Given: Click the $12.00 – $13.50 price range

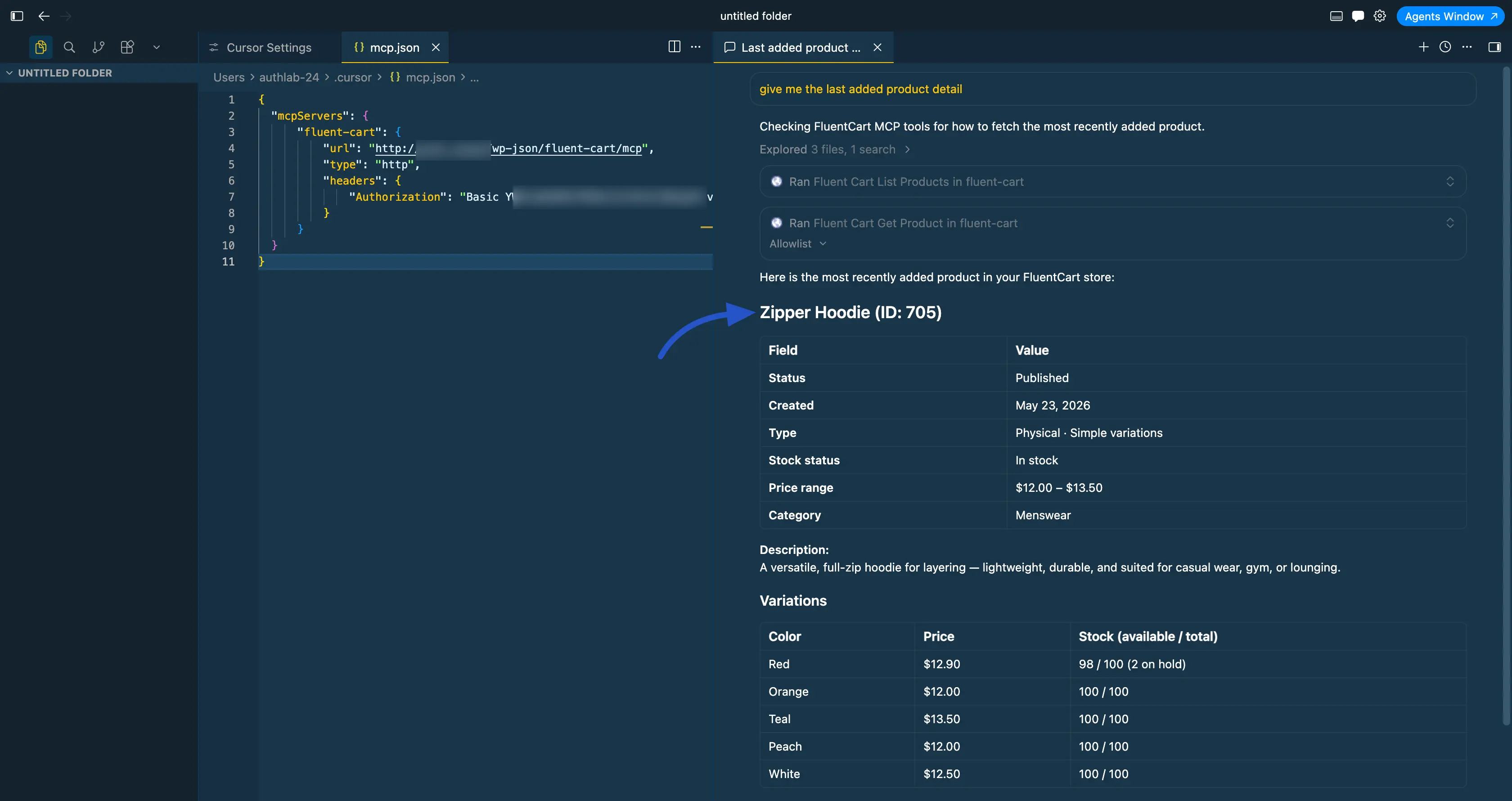Looking at the screenshot, I should (x=1059, y=488).
